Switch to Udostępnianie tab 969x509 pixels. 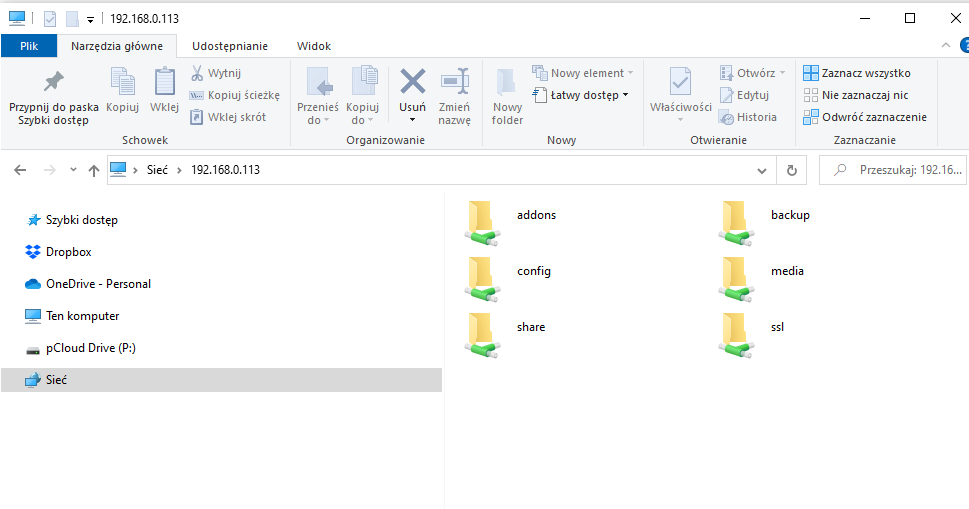pyautogui.click(x=230, y=46)
